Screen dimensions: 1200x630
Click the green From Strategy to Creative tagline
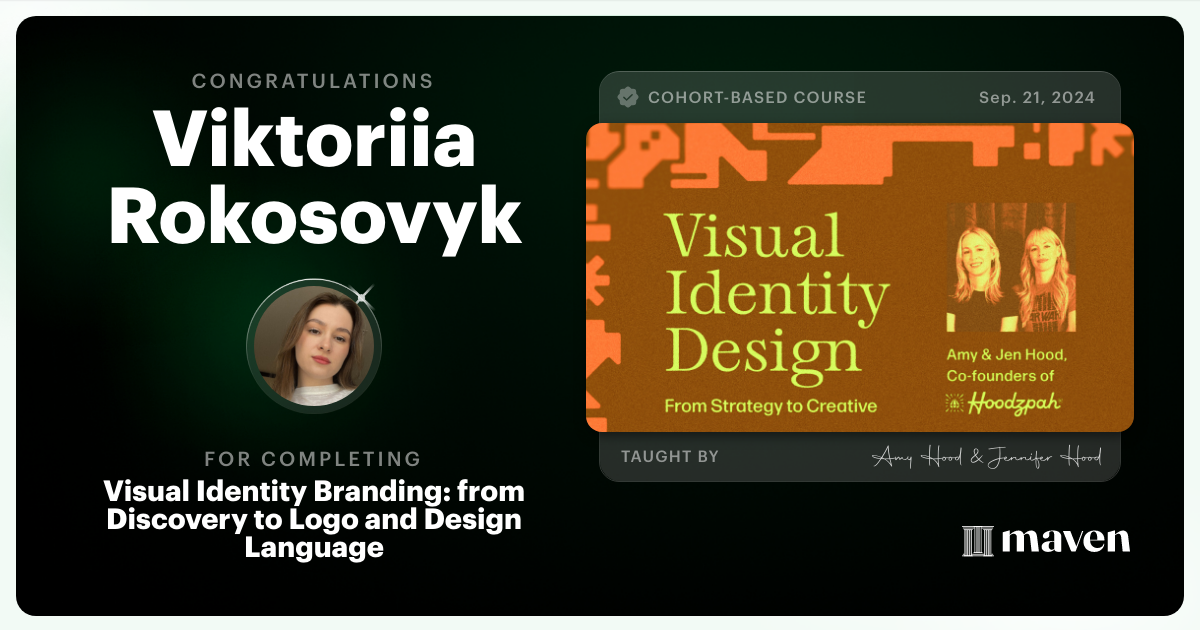pyautogui.click(x=770, y=405)
